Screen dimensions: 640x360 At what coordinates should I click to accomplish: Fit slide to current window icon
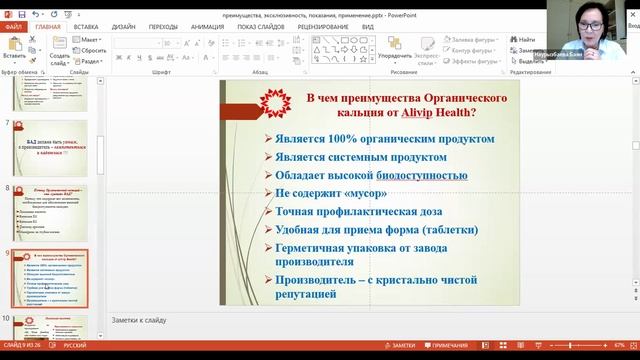tap(634, 345)
